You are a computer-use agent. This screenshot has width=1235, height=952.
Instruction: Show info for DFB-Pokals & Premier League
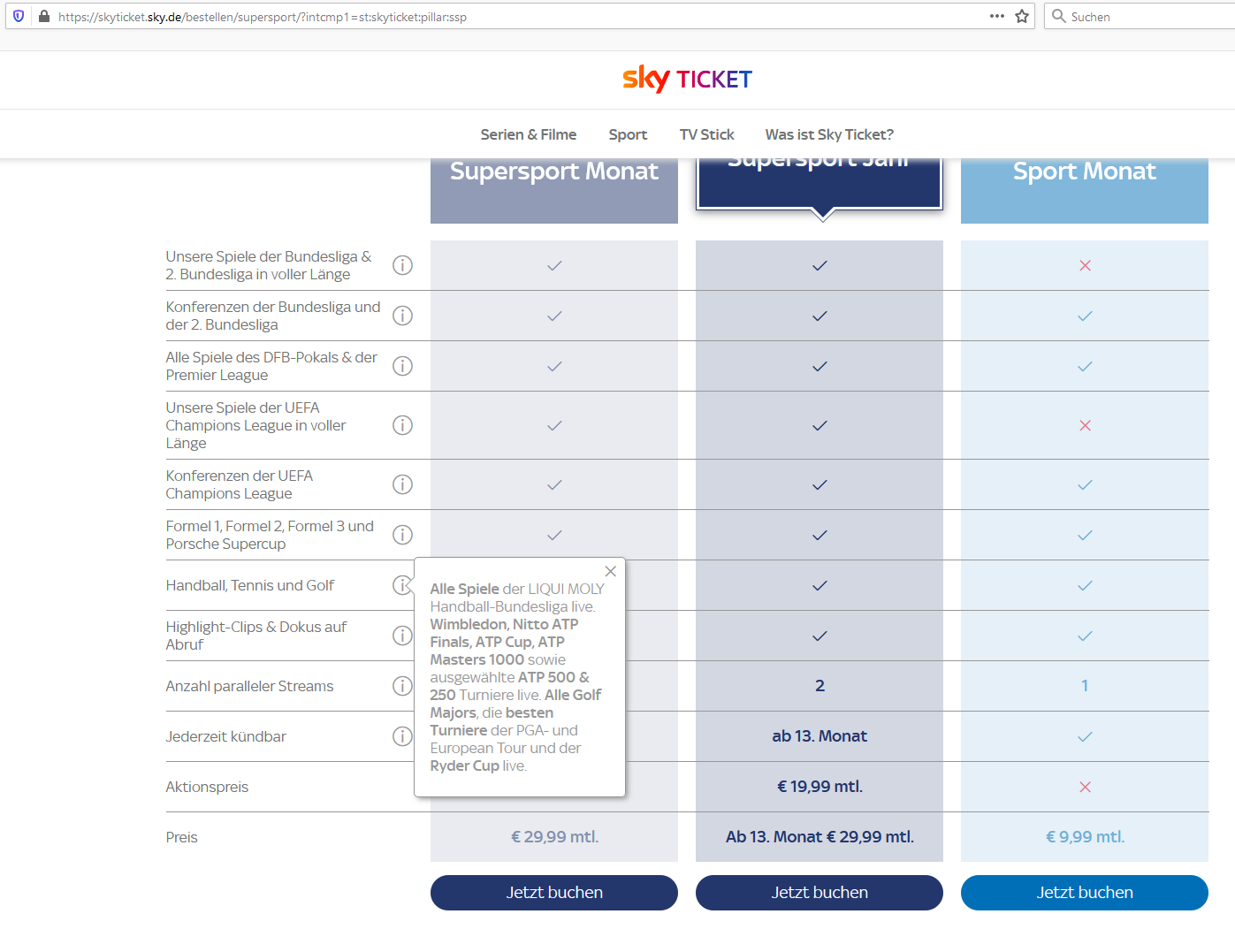(x=402, y=366)
